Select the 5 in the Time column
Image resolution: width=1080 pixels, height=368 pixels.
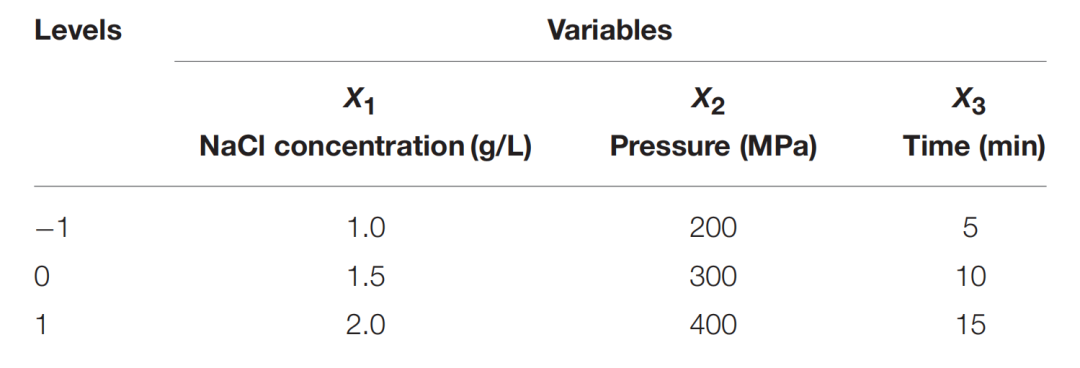coord(970,227)
